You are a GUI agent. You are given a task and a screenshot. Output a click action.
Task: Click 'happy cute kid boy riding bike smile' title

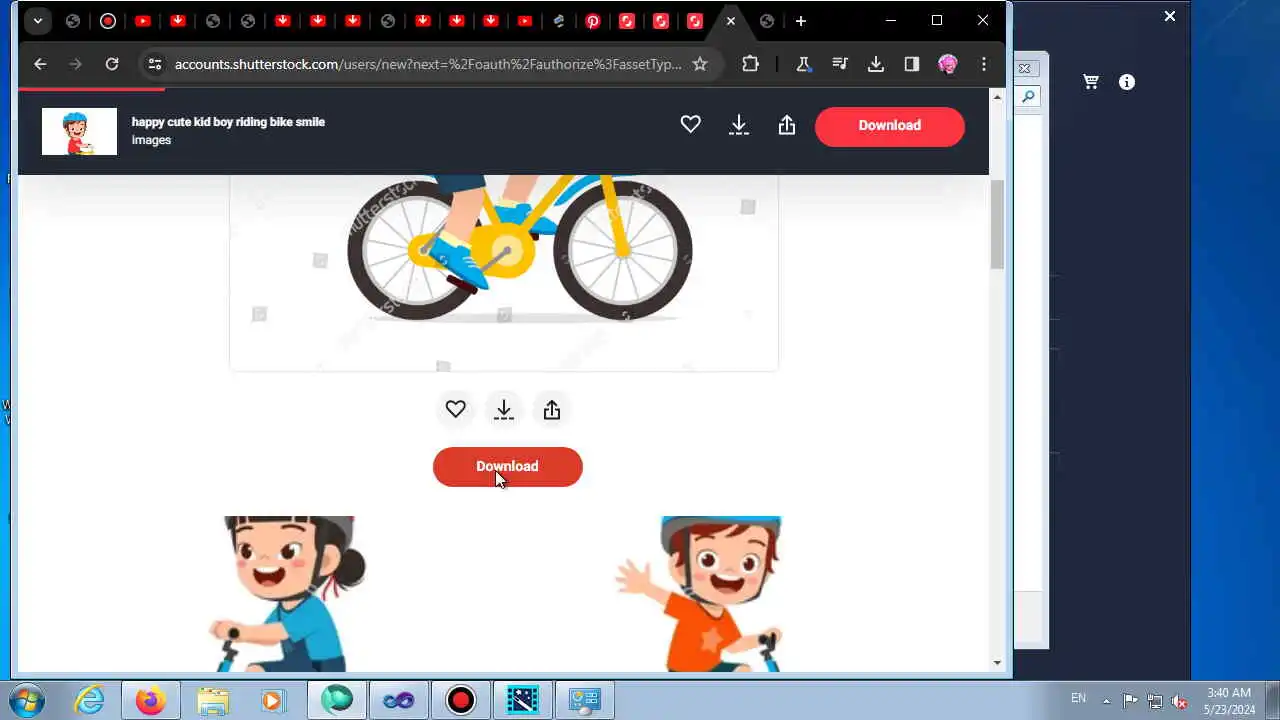(228, 122)
